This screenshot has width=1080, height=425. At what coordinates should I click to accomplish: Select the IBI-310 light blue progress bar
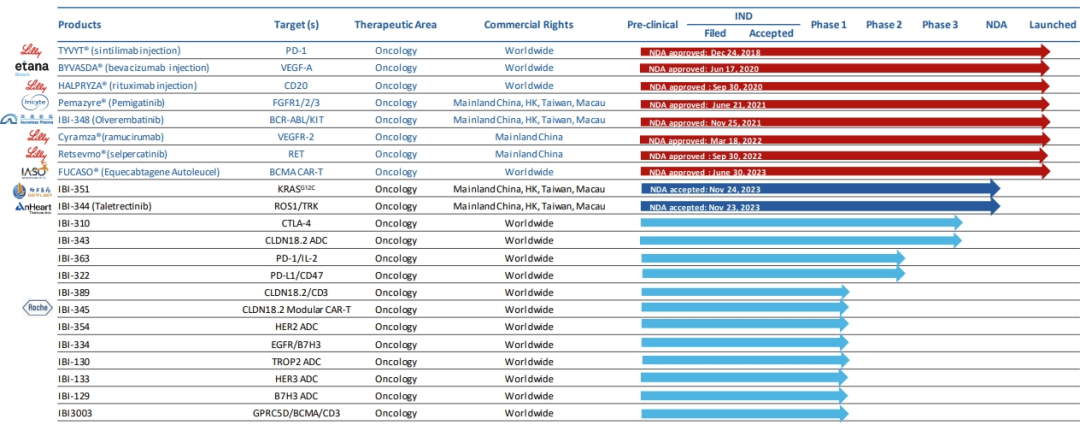tap(801, 222)
